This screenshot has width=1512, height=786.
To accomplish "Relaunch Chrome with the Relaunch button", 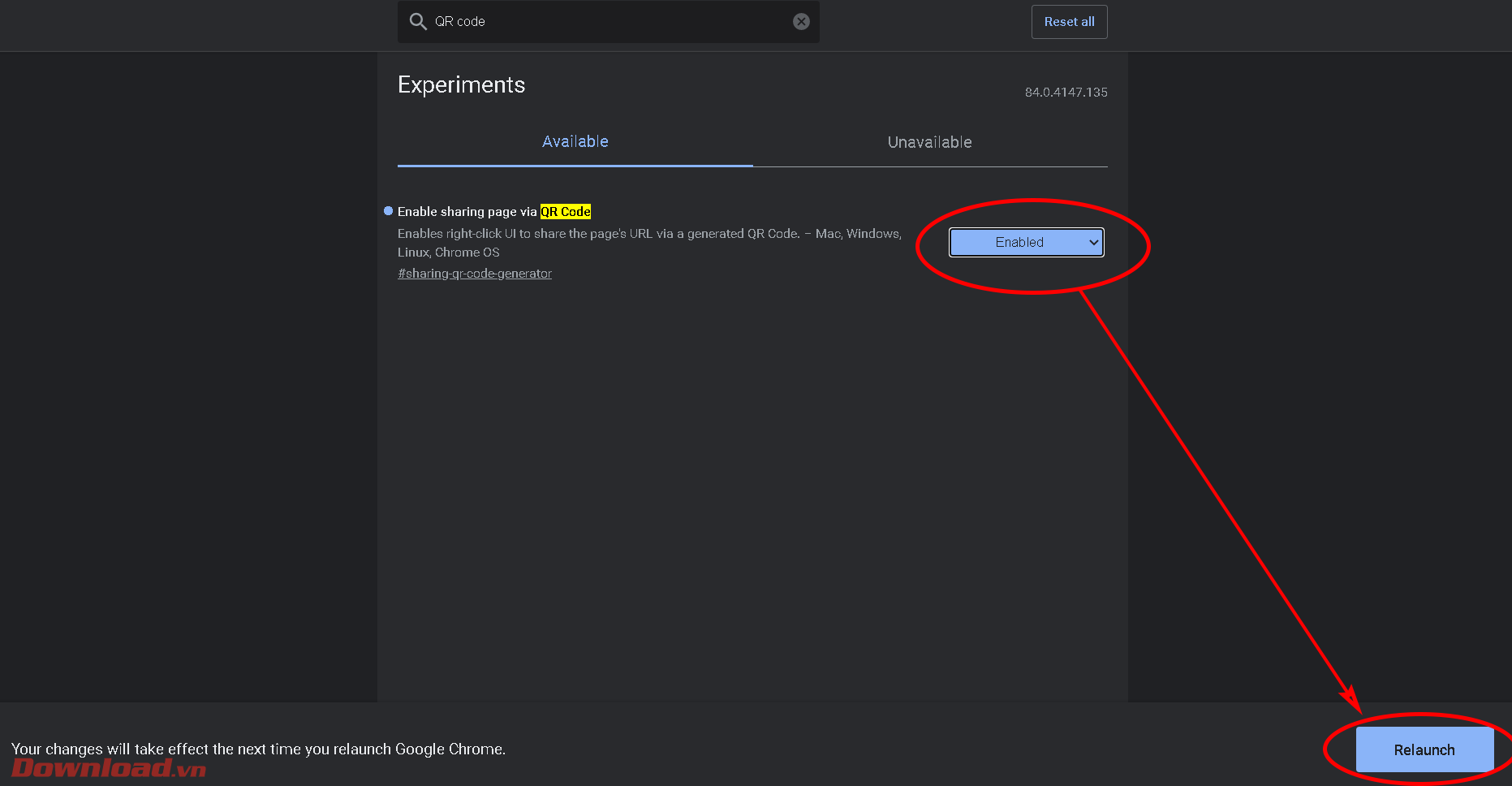I will (1424, 749).
